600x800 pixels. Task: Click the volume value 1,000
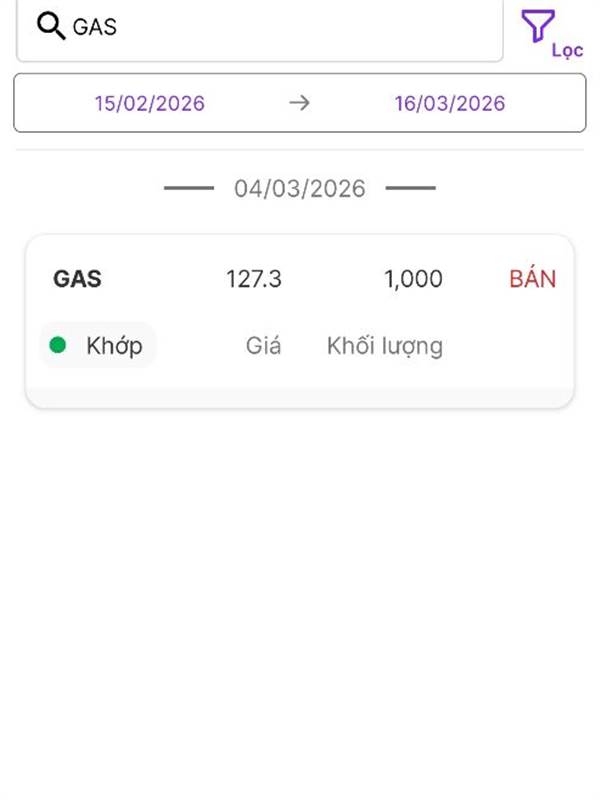413,279
